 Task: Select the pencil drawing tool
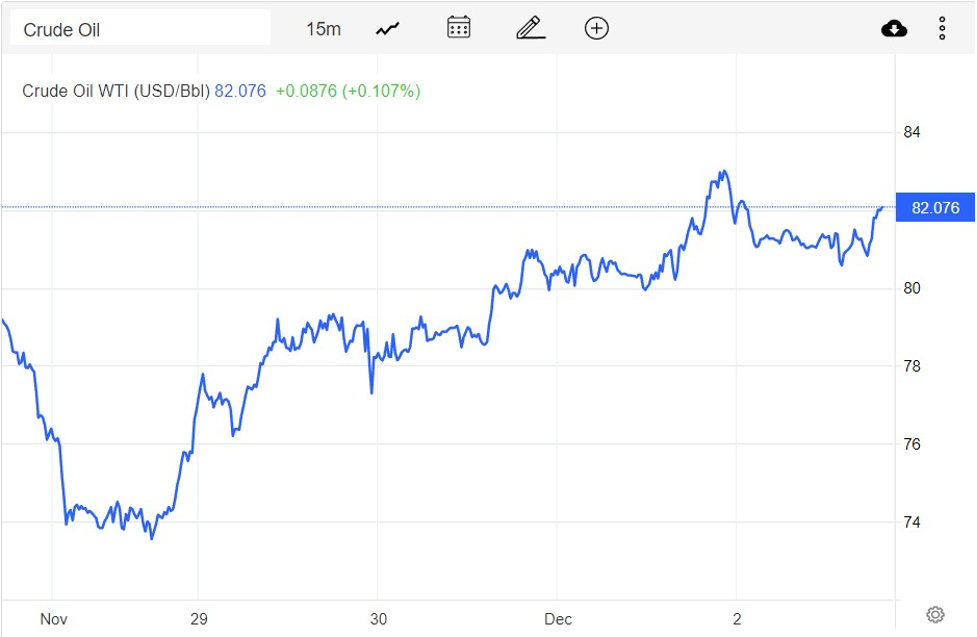[530, 28]
